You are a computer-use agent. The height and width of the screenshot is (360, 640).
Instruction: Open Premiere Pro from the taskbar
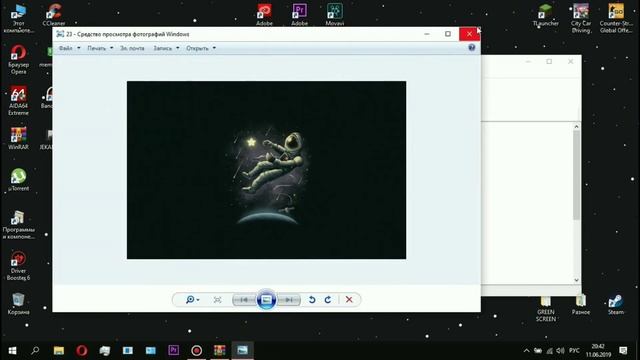pyautogui.click(x=173, y=350)
